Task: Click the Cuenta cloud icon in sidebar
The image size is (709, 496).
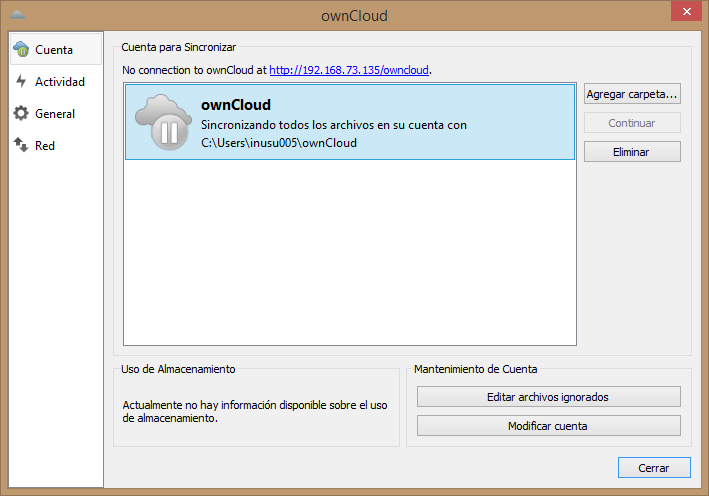Action: [21, 49]
